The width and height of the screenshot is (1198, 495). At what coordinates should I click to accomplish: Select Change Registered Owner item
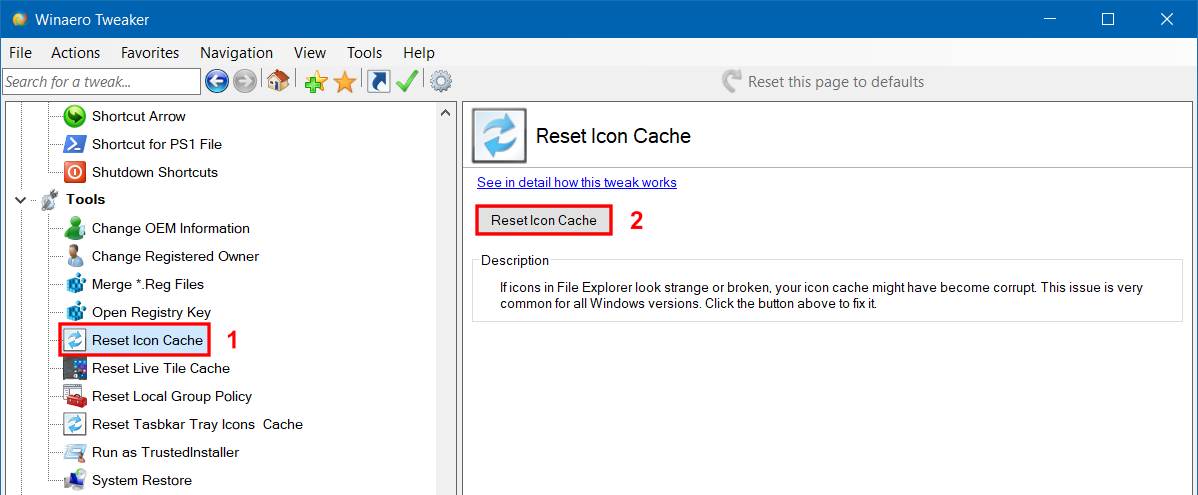pyautogui.click(x=175, y=256)
